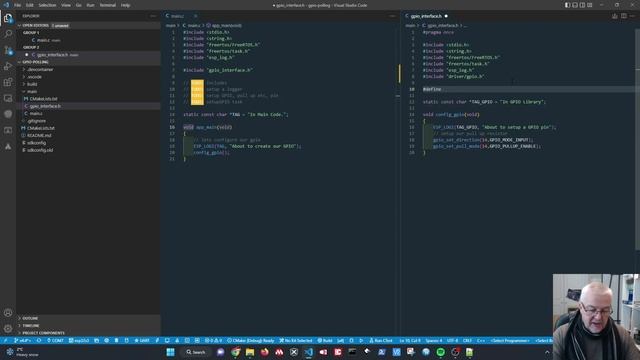
Task: Split the right editor
Action: tap(624, 16)
